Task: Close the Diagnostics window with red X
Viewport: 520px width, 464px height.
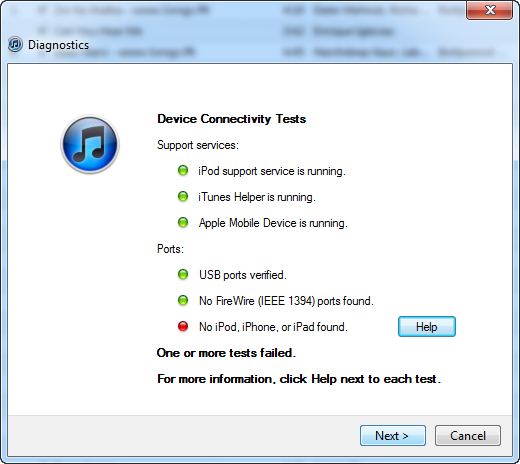Action: (489, 10)
